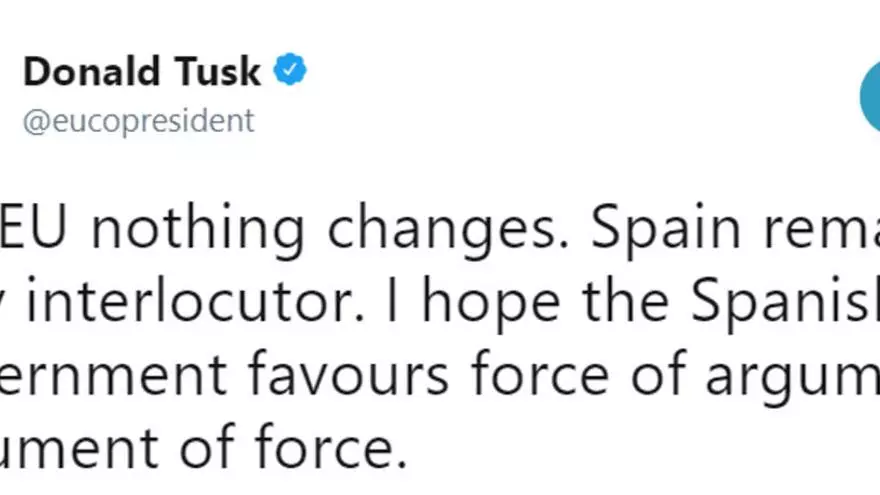Click the blue verified badge beside Donald Tusk

click(x=291, y=72)
